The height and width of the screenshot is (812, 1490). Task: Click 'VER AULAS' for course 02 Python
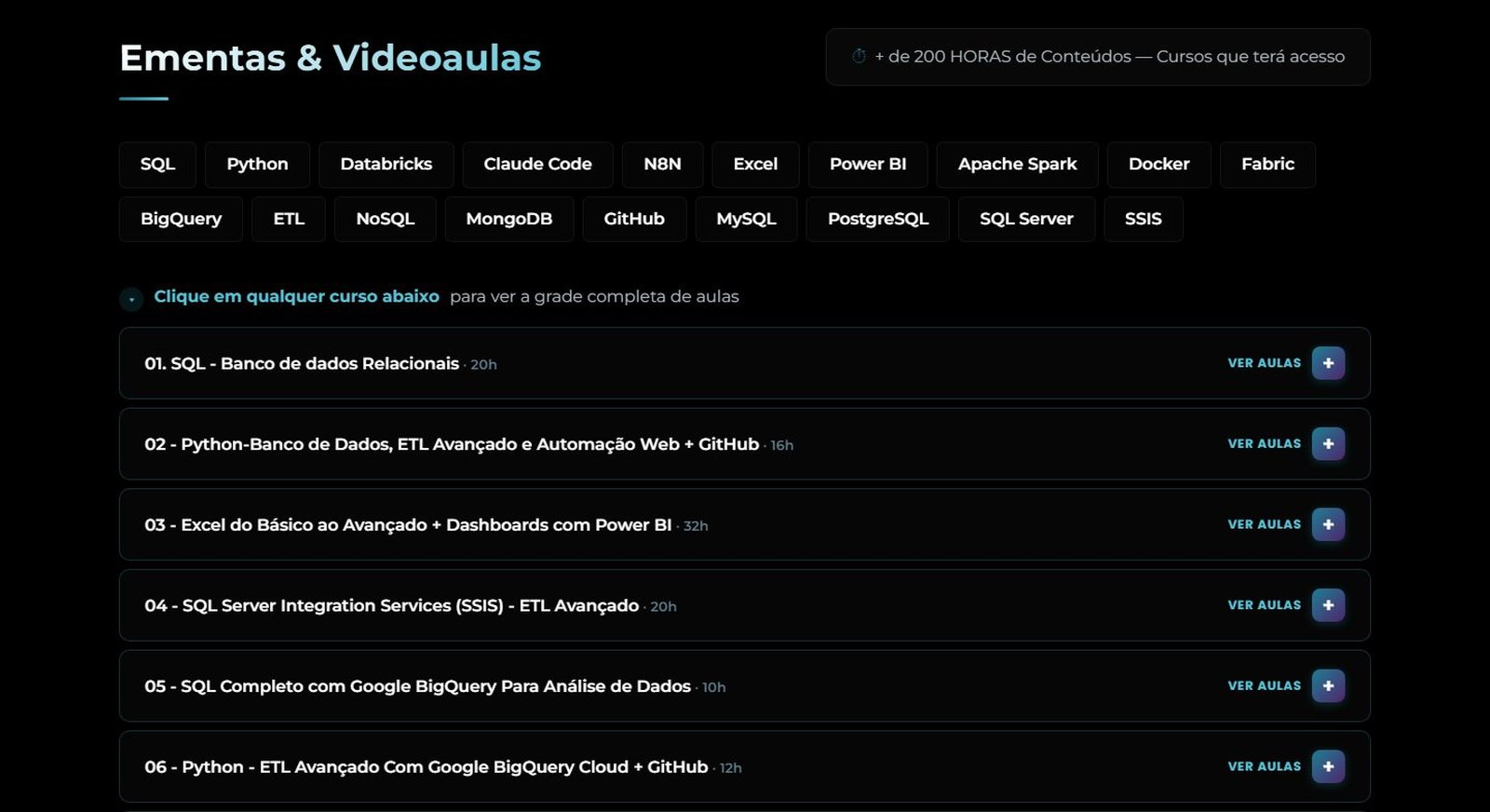(x=1265, y=444)
